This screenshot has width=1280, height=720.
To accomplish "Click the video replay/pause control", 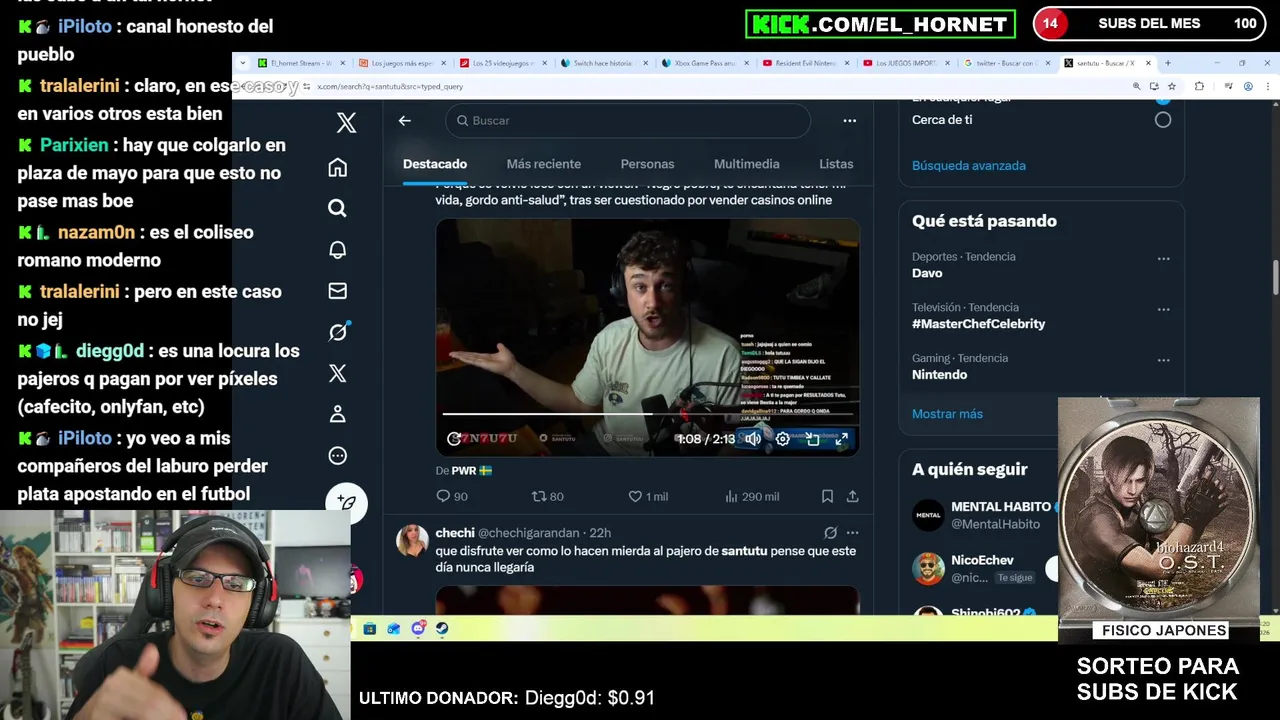I will click(x=454, y=439).
